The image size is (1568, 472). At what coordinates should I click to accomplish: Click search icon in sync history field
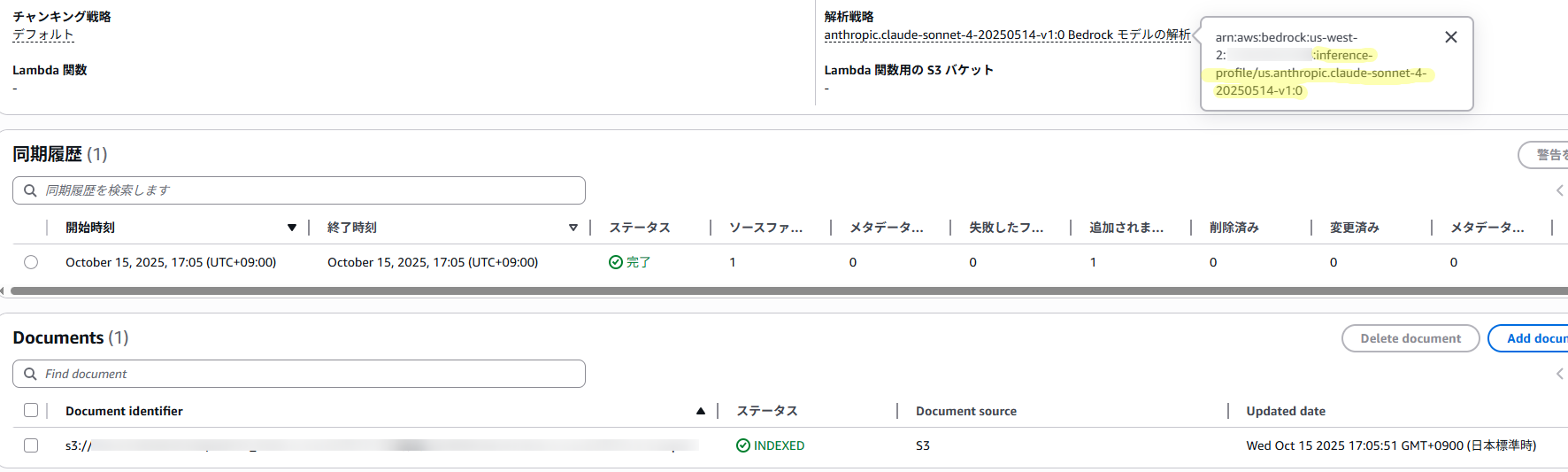click(x=30, y=190)
